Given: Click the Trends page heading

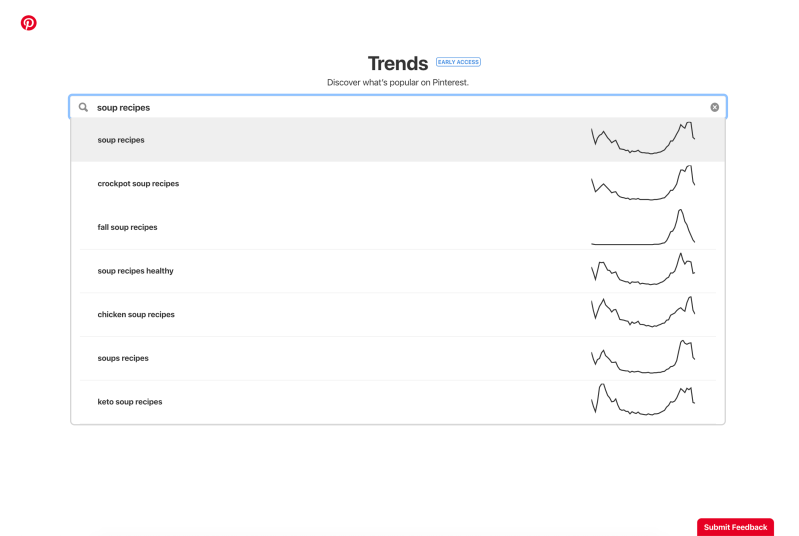Looking at the screenshot, I should (398, 64).
